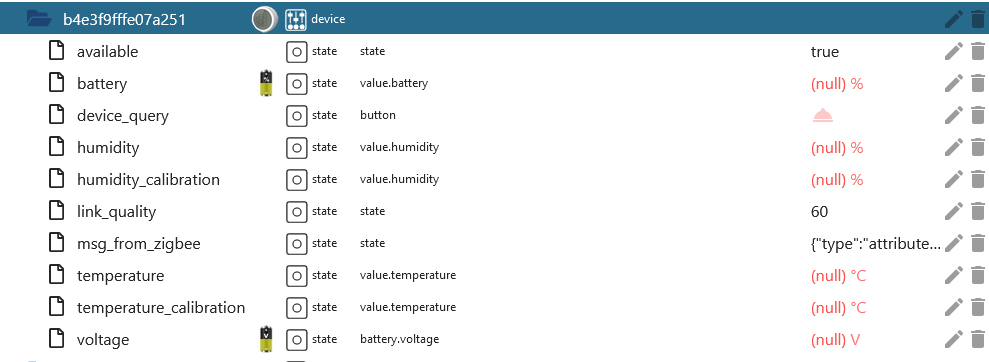Screen dimensions: 989x362
Task: Edit the battery state with pencil icon
Action: click(953, 83)
